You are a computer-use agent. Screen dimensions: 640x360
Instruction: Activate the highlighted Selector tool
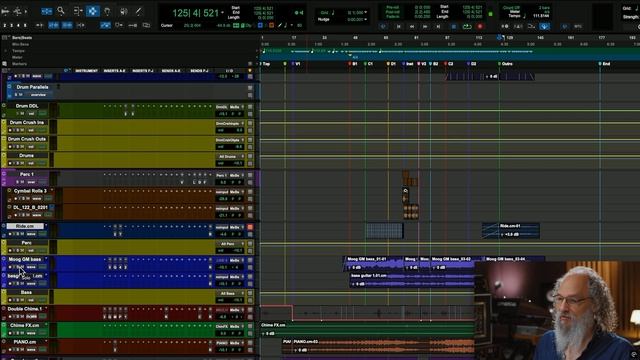(93, 11)
